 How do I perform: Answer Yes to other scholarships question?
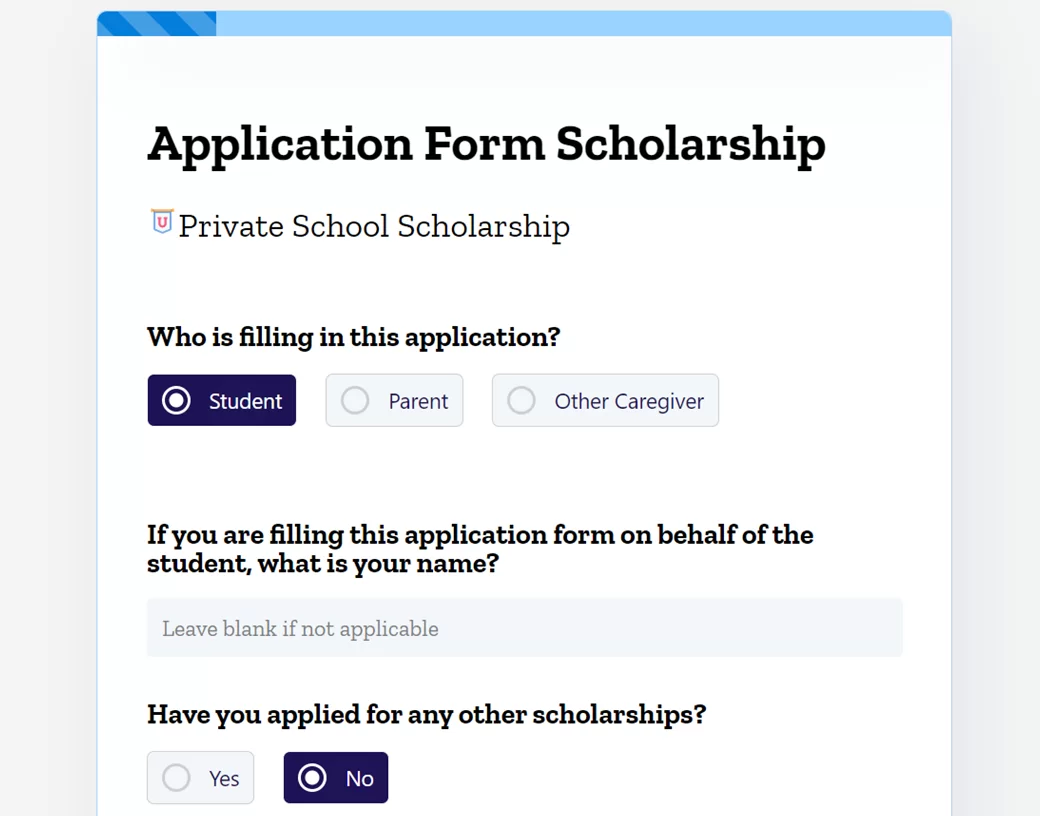pyautogui.click(x=200, y=778)
